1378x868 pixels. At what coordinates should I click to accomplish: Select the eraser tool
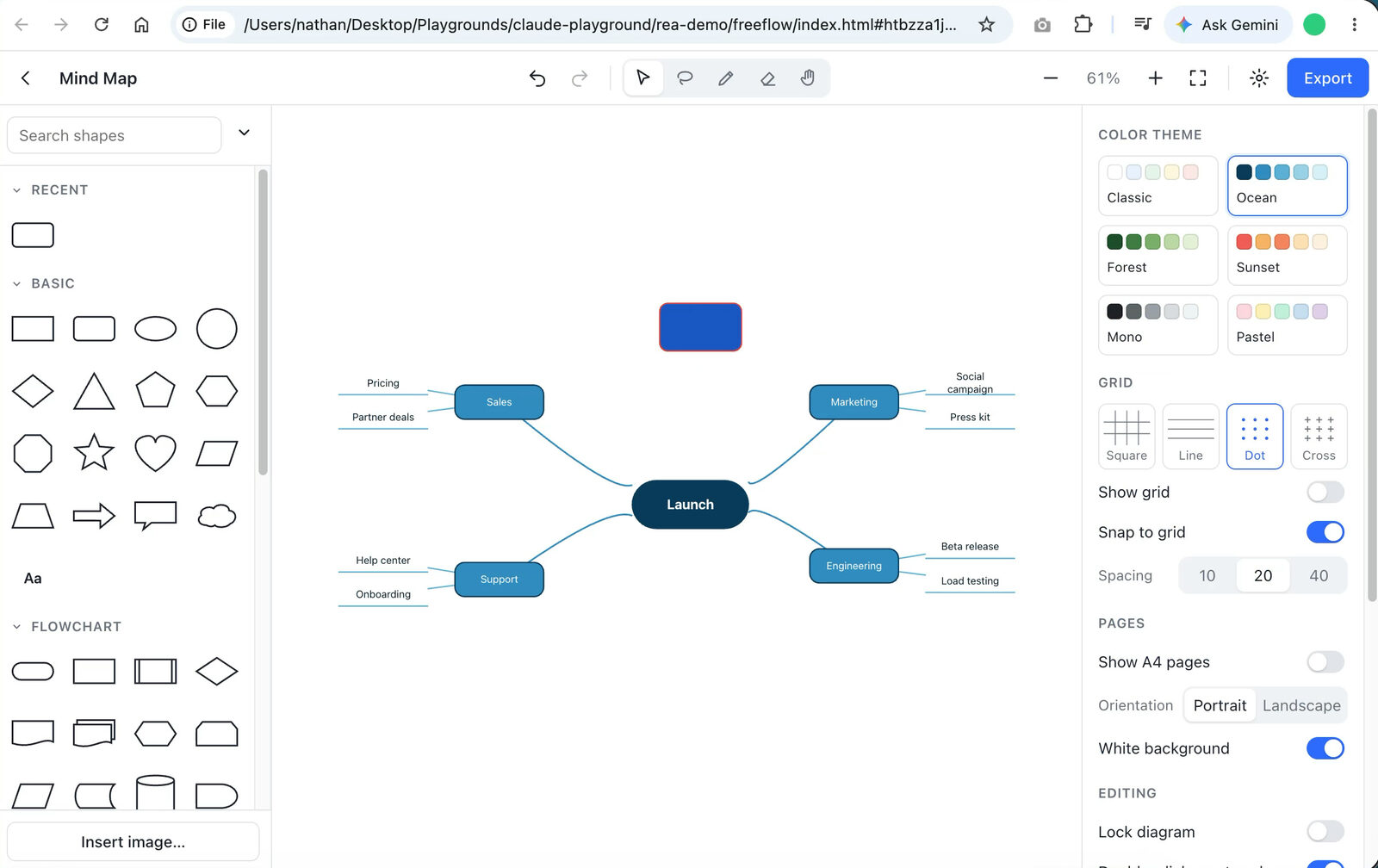(767, 78)
